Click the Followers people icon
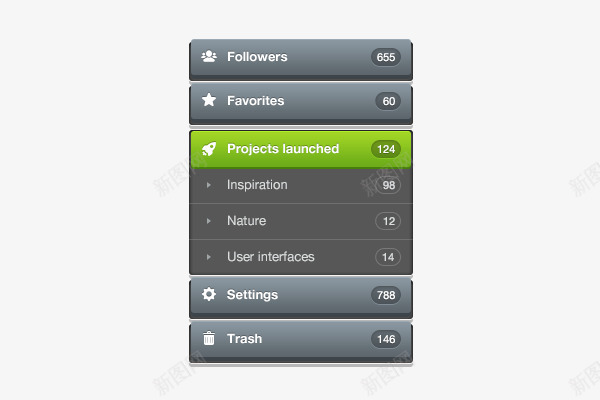This screenshot has height=400, width=600. [209, 57]
